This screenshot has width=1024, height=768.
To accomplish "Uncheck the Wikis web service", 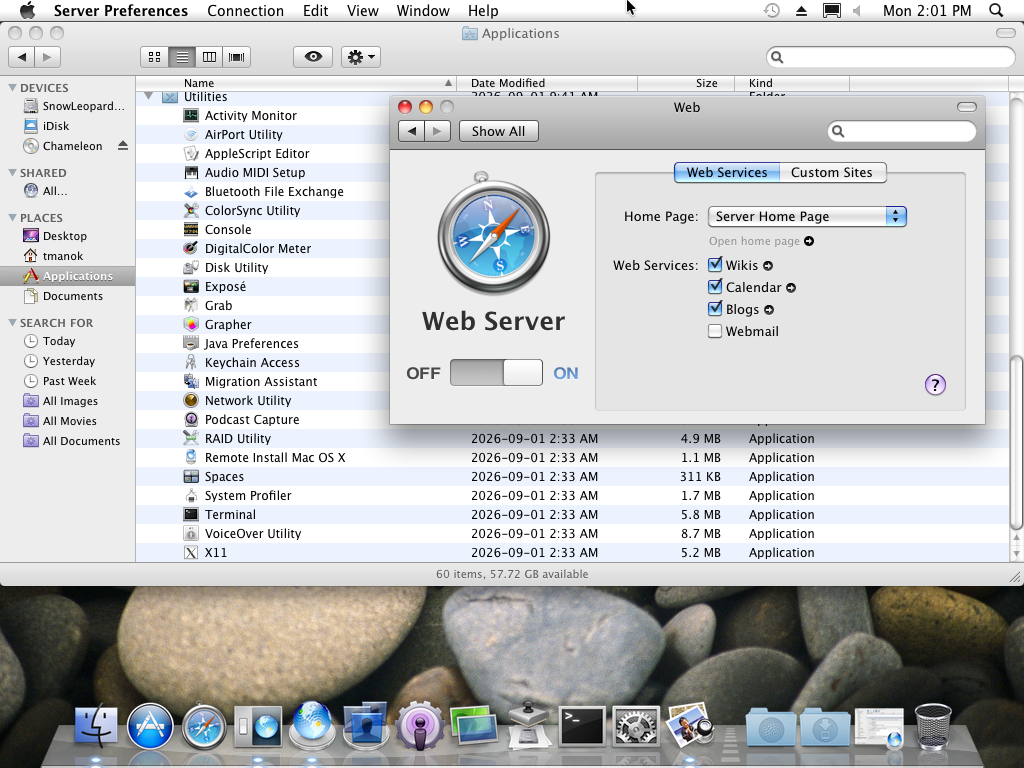I will (x=715, y=264).
